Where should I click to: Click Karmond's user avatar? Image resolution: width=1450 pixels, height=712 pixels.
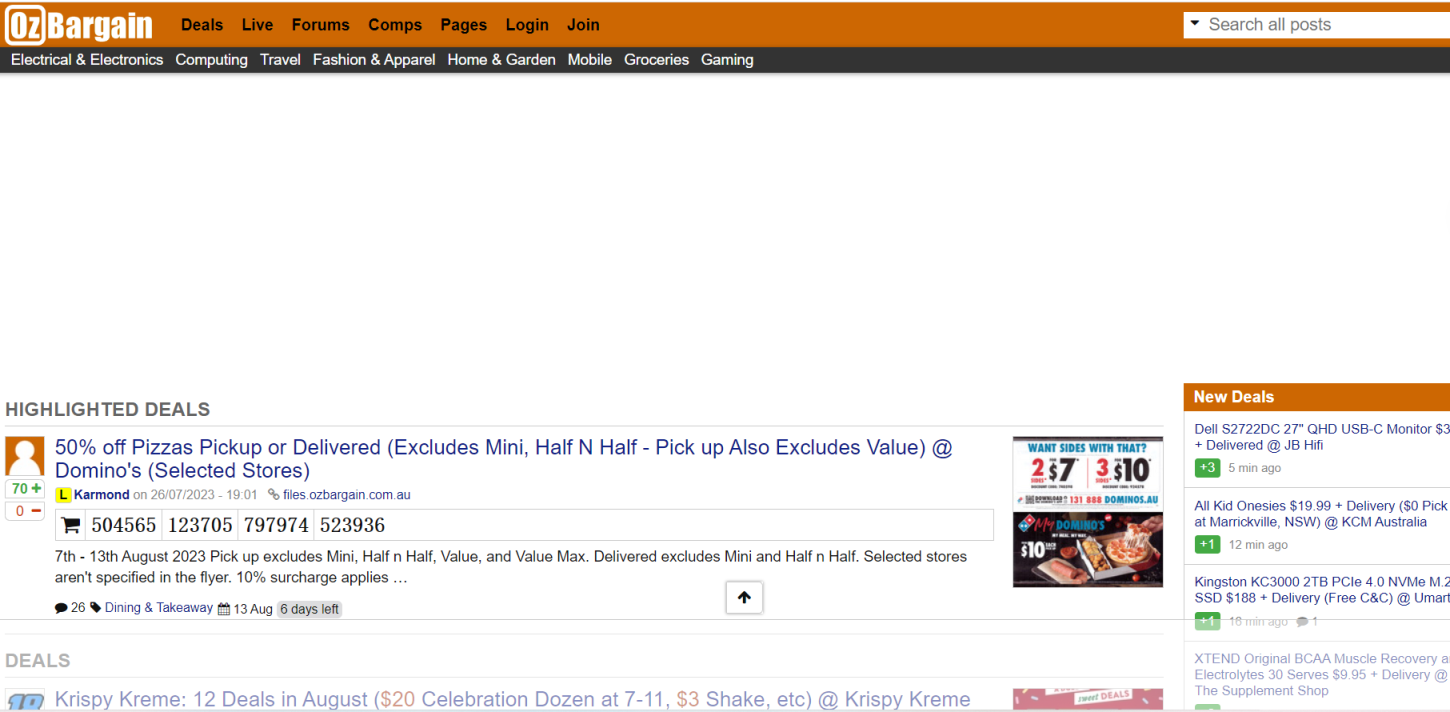tap(25, 456)
